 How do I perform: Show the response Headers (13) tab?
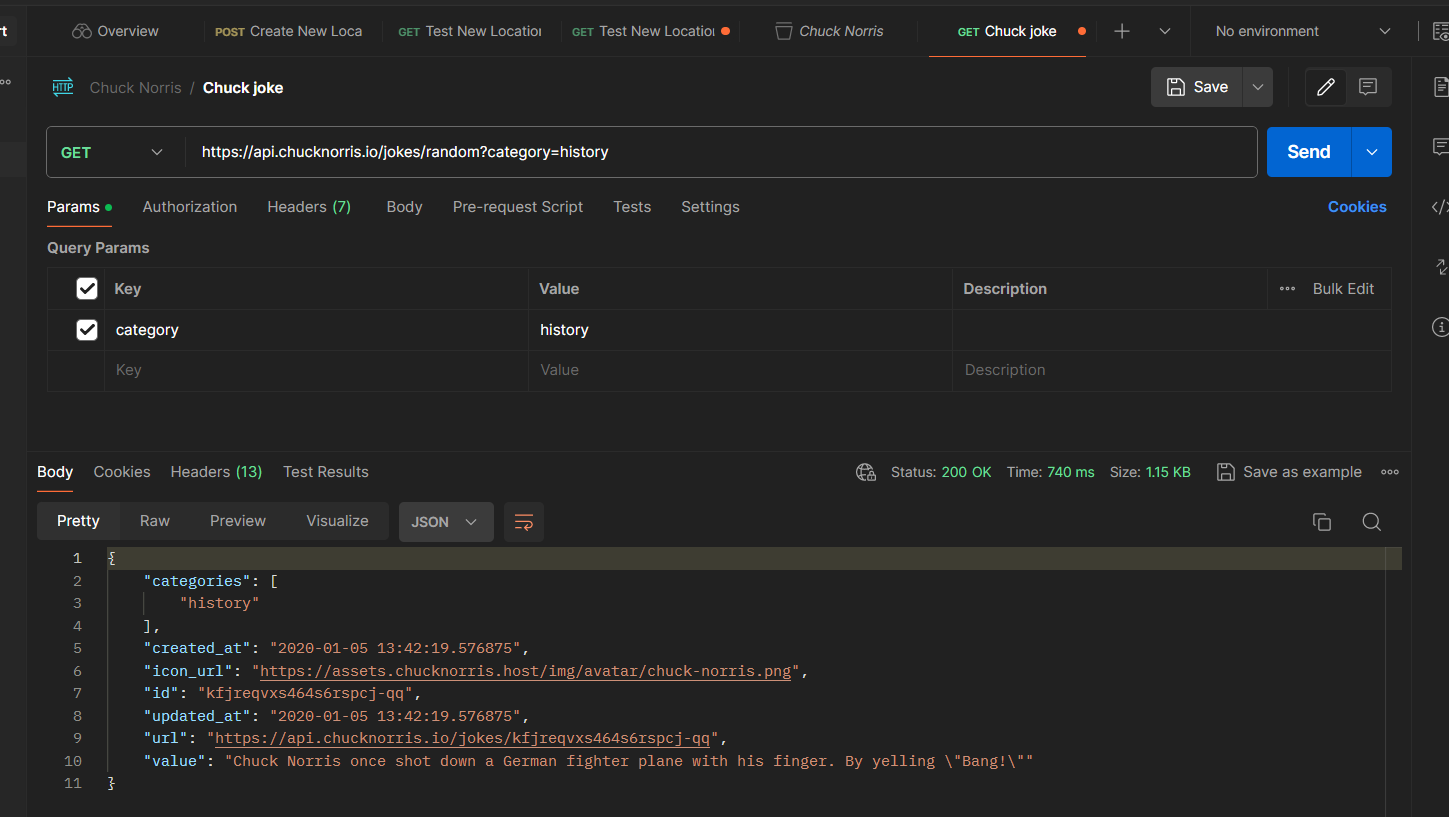coord(216,472)
